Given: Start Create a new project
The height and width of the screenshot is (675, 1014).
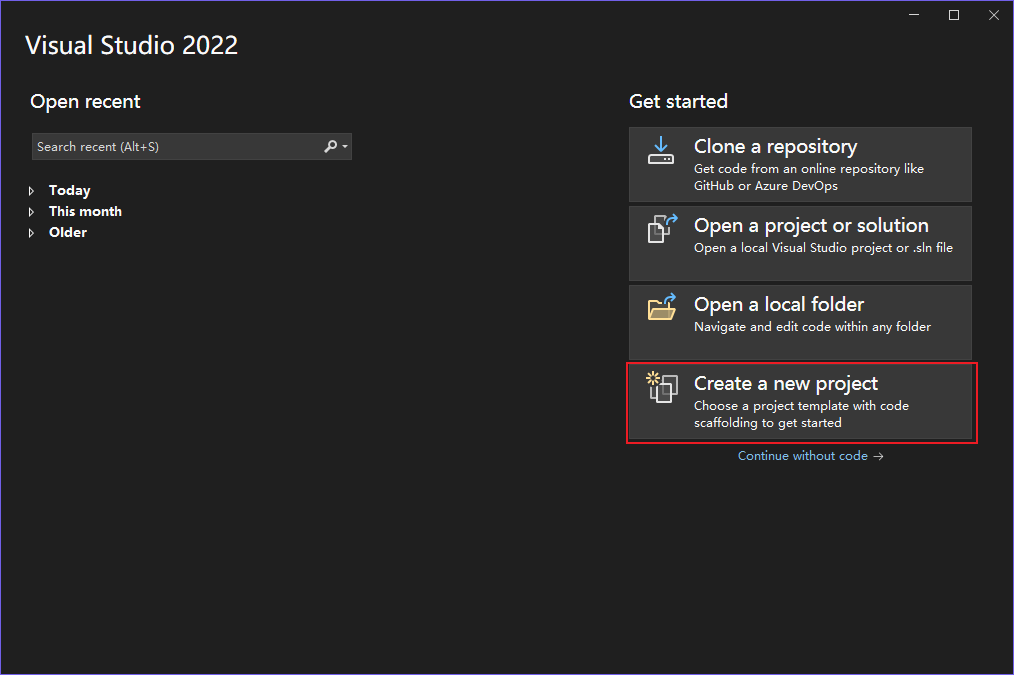Looking at the screenshot, I should pos(800,400).
